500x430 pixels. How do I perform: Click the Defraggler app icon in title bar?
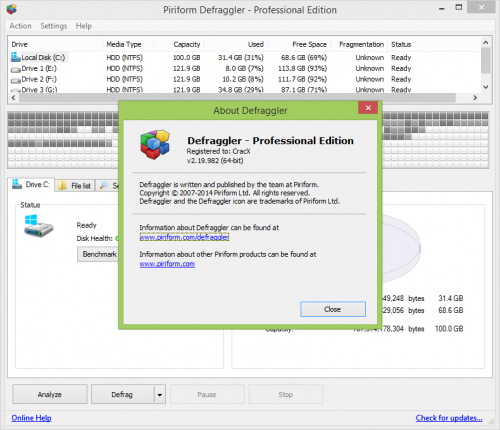11,9
